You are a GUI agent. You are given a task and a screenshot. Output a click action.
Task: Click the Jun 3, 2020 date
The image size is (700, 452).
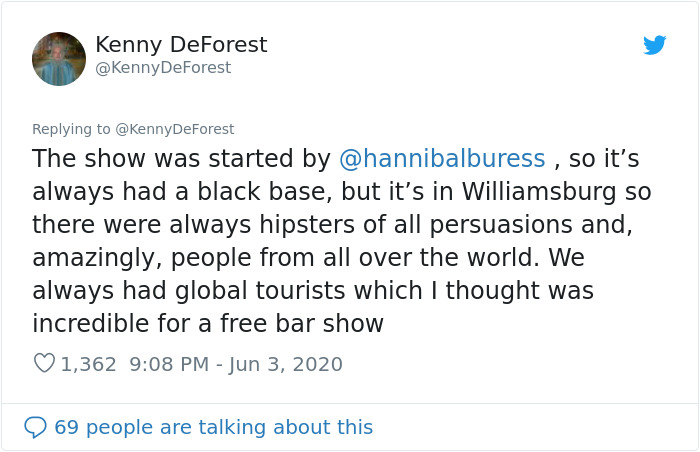pyautogui.click(x=288, y=364)
